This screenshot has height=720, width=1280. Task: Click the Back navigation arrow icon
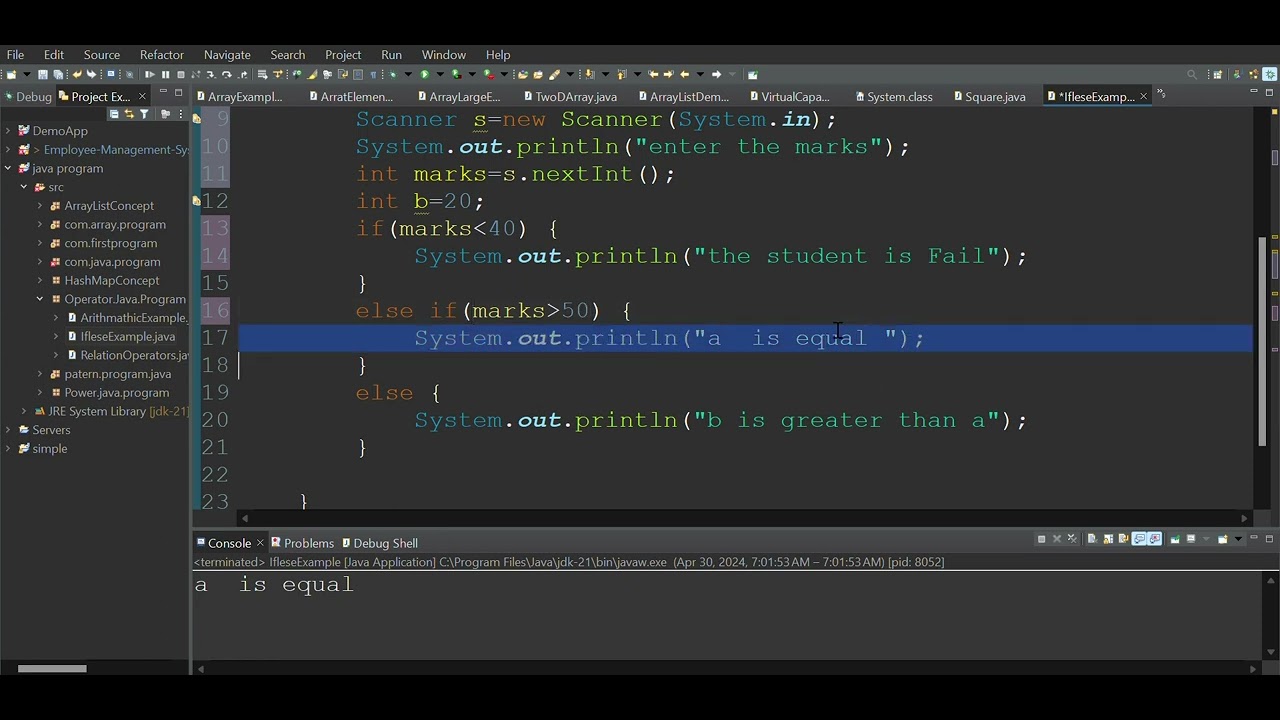(x=684, y=74)
